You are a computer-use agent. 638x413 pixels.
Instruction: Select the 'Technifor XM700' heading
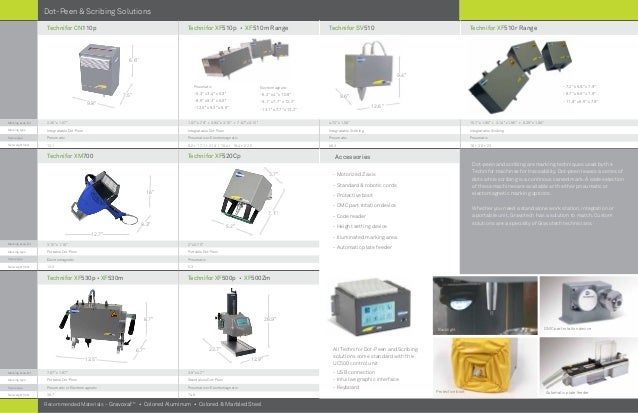tap(70, 156)
